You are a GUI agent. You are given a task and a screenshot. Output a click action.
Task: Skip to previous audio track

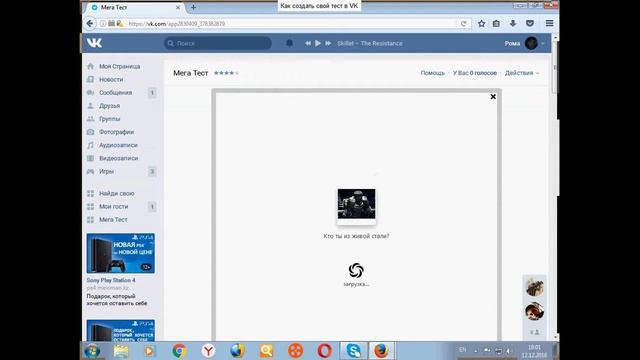(x=308, y=43)
